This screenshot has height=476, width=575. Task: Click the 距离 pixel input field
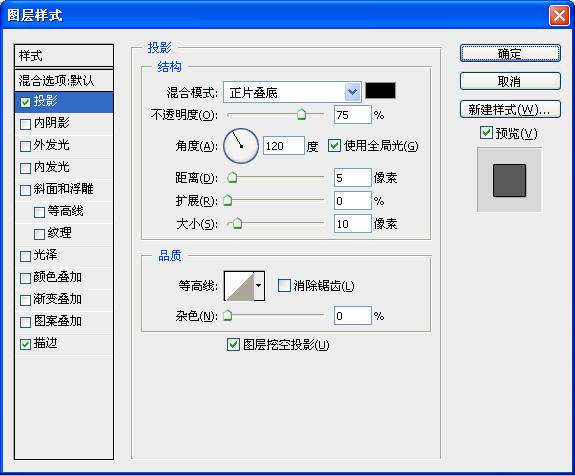point(352,178)
